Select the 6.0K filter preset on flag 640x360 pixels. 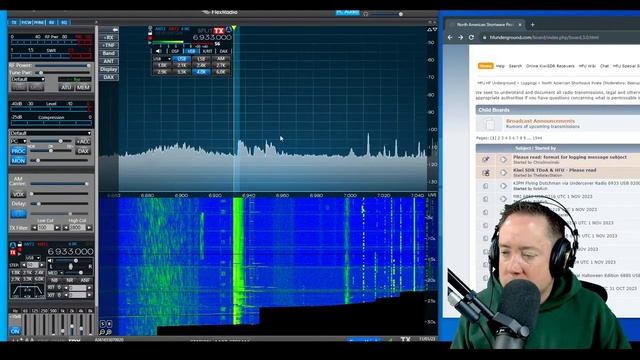coord(221,72)
